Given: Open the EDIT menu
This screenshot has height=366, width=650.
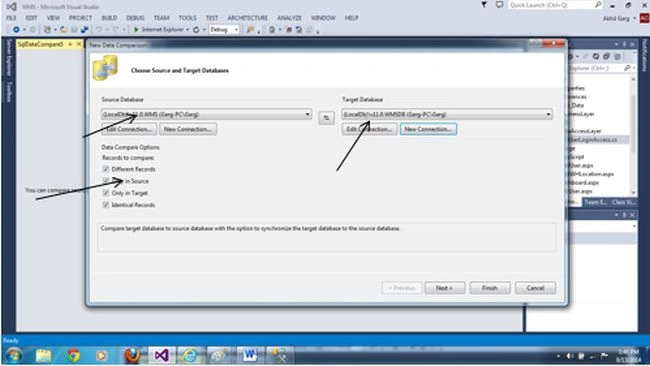Looking at the screenshot, I should (x=32, y=18).
